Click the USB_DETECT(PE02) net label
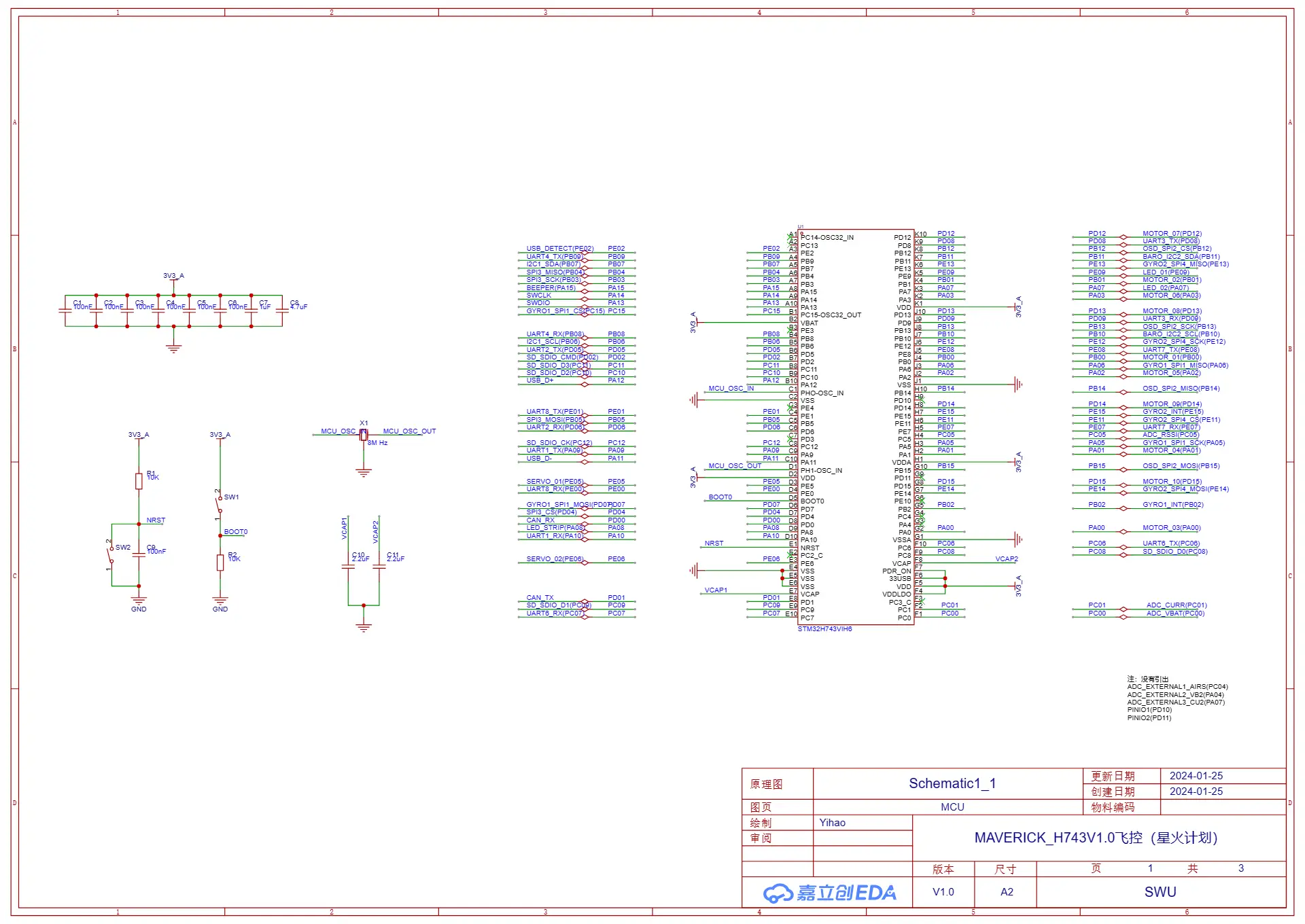The height and width of the screenshot is (924, 1305). point(560,249)
